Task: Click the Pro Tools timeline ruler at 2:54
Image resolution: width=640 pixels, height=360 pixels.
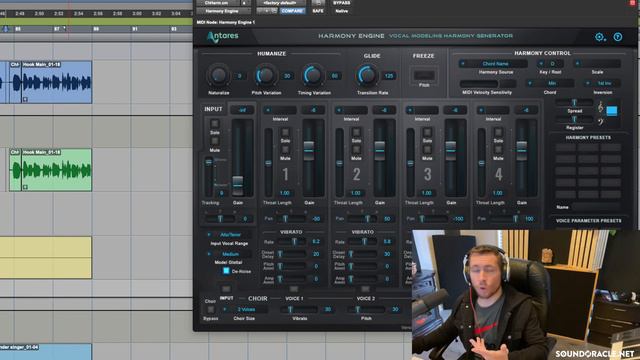Action: coord(78,14)
